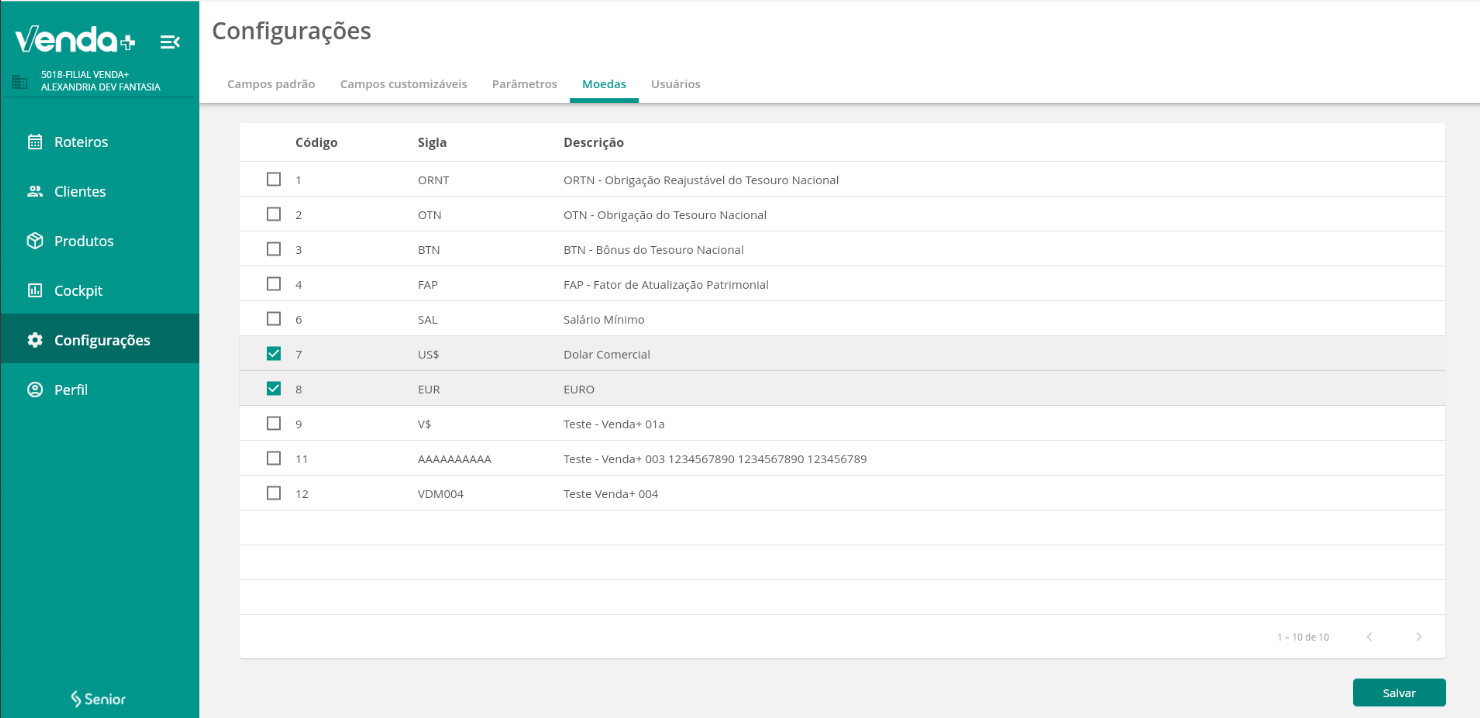Screen dimensions: 1480x718
Task: Open Produtos in the sidebar
Action: coord(100,241)
